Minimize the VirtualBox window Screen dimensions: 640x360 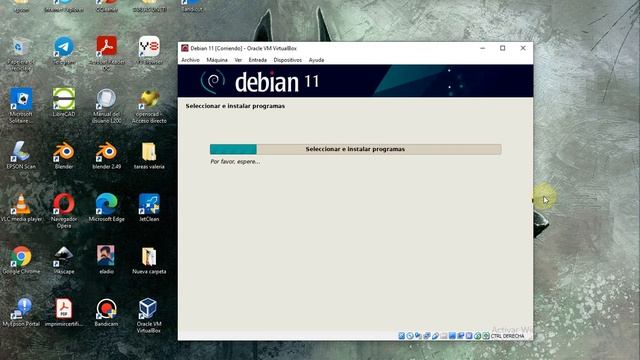pyautogui.click(x=483, y=48)
